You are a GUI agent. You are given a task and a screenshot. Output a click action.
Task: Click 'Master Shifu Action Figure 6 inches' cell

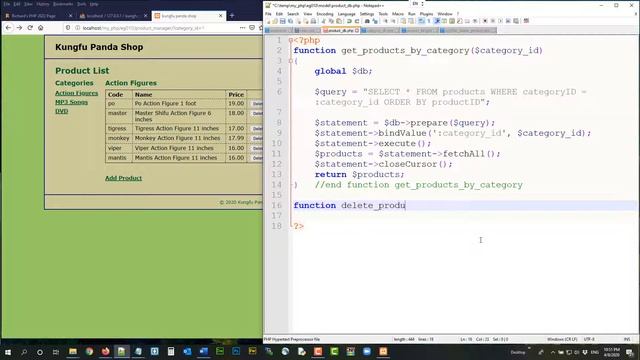[x=178, y=116]
